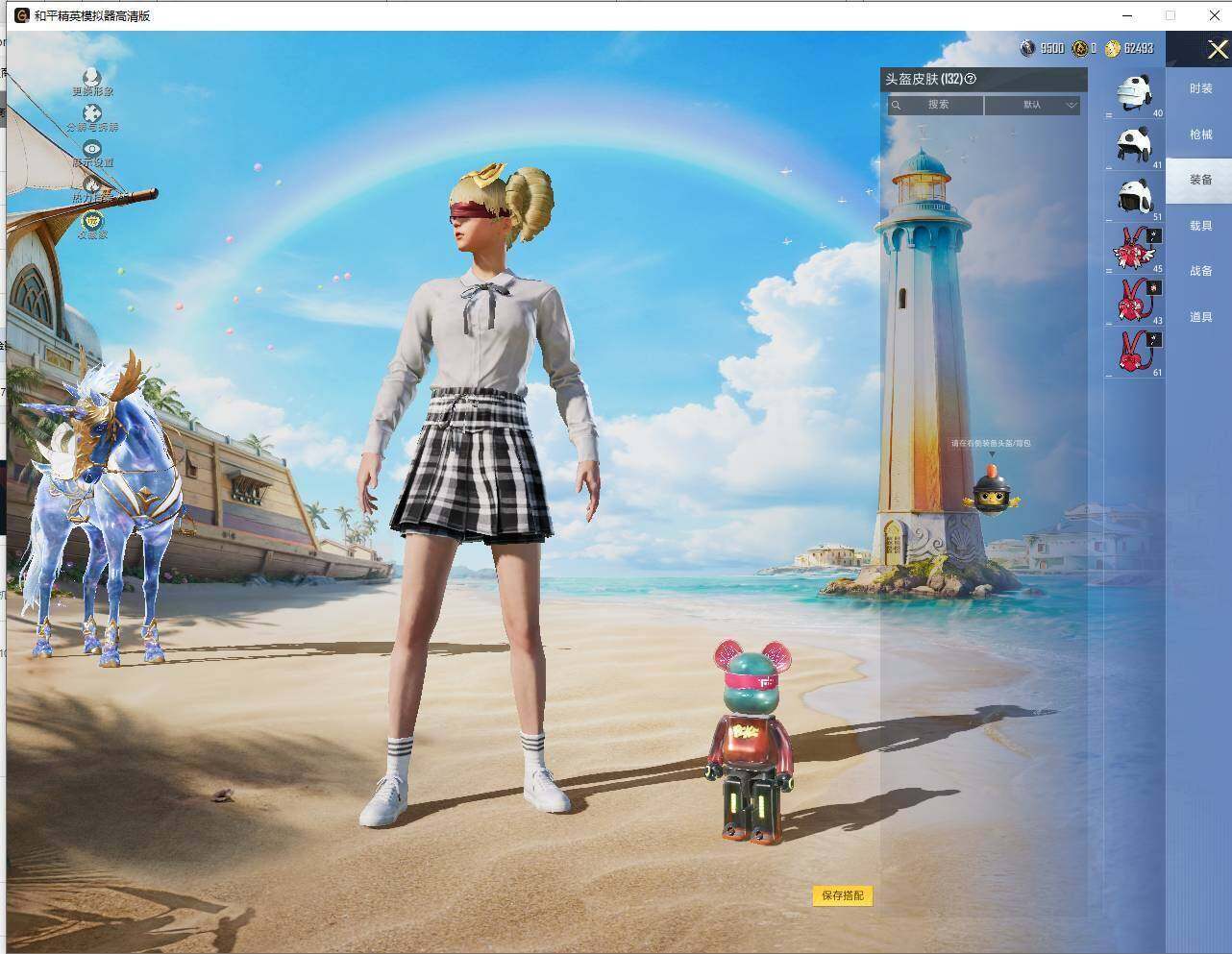Viewport: 1232px width, 954px height.
Task: Click the small helmet mascot preview icon
Action: pyautogui.click(x=992, y=490)
